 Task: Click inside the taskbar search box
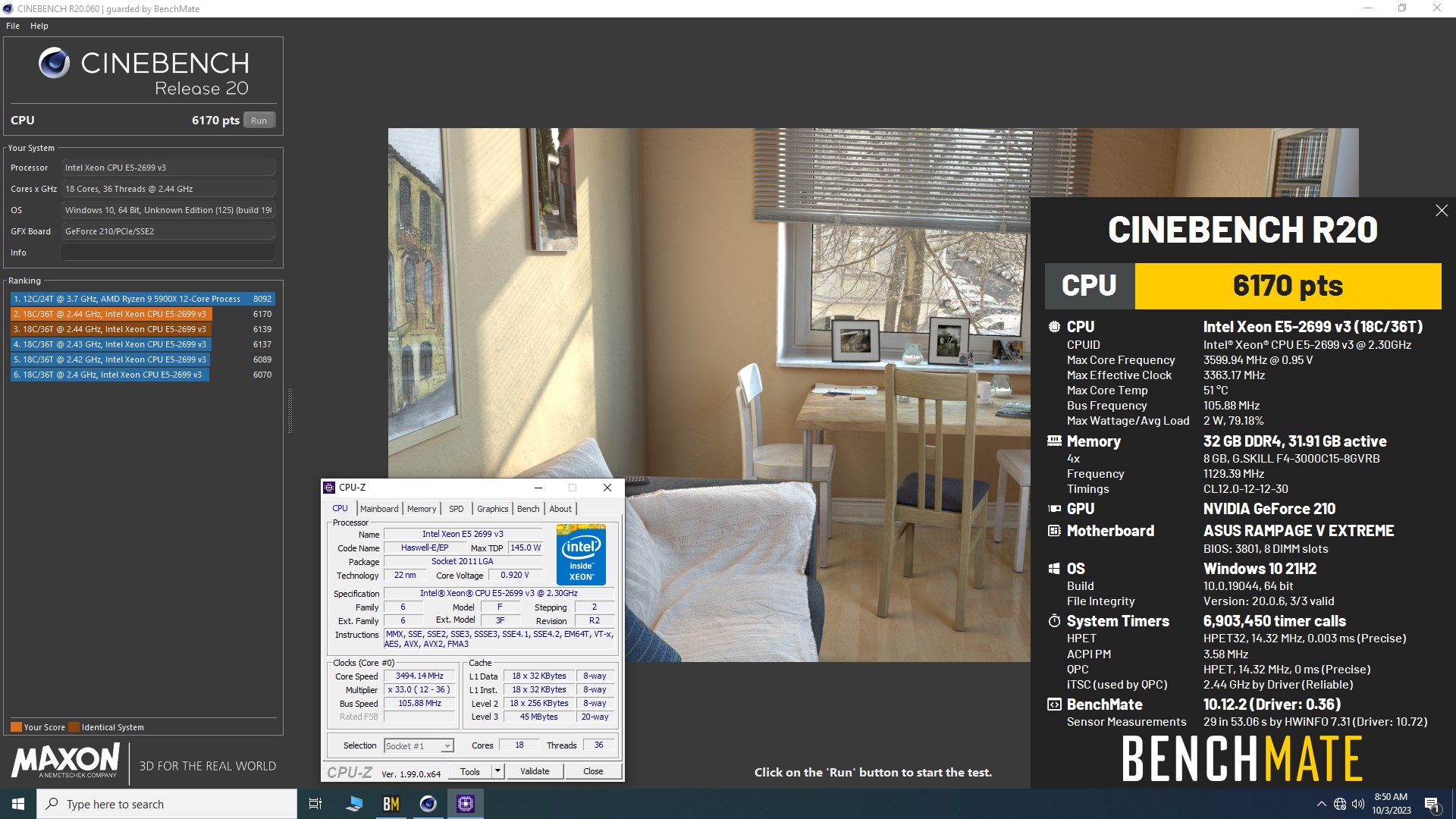pyautogui.click(x=167, y=804)
